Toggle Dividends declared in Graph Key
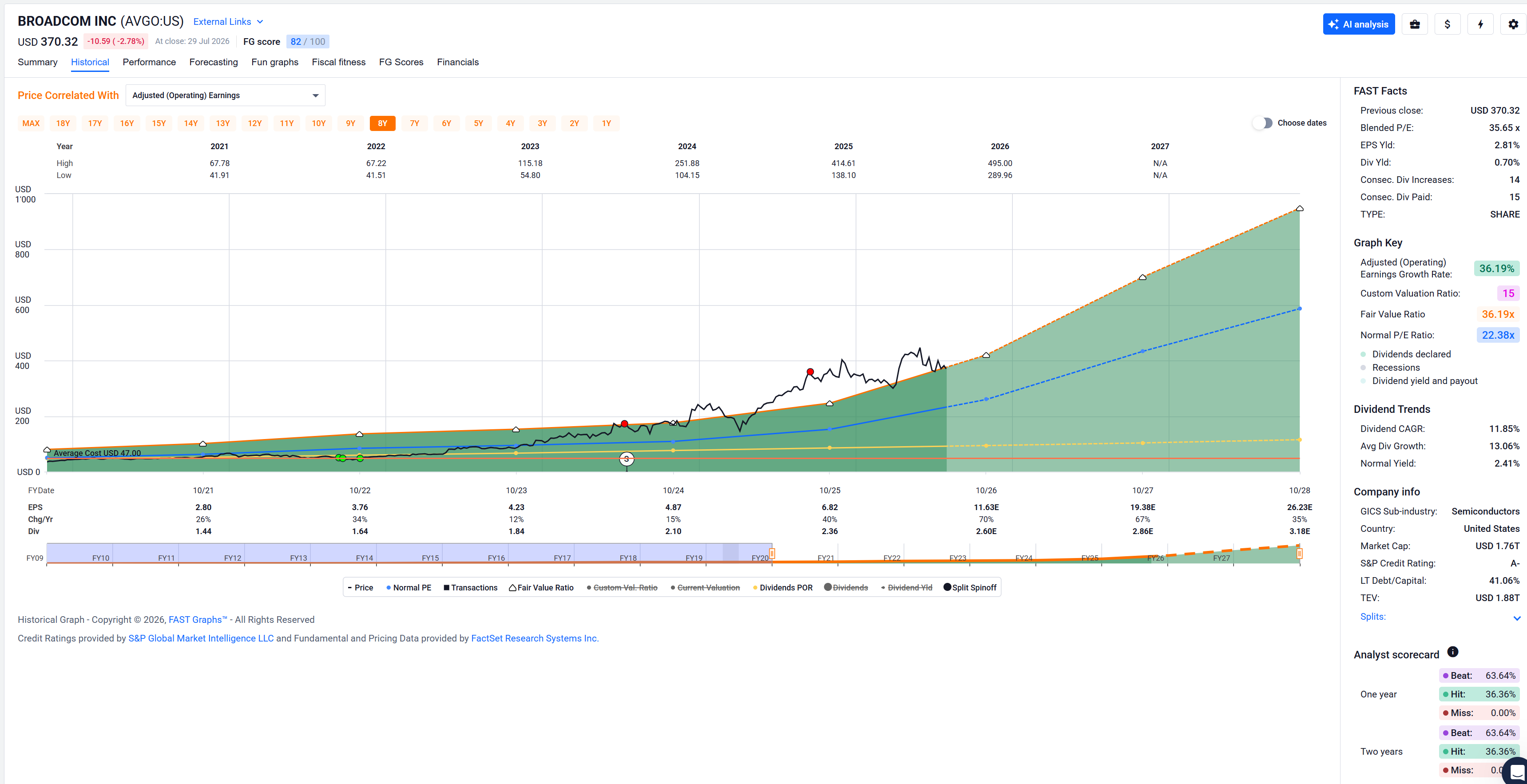Image resolution: width=1527 pixels, height=784 pixels. tap(1406, 354)
